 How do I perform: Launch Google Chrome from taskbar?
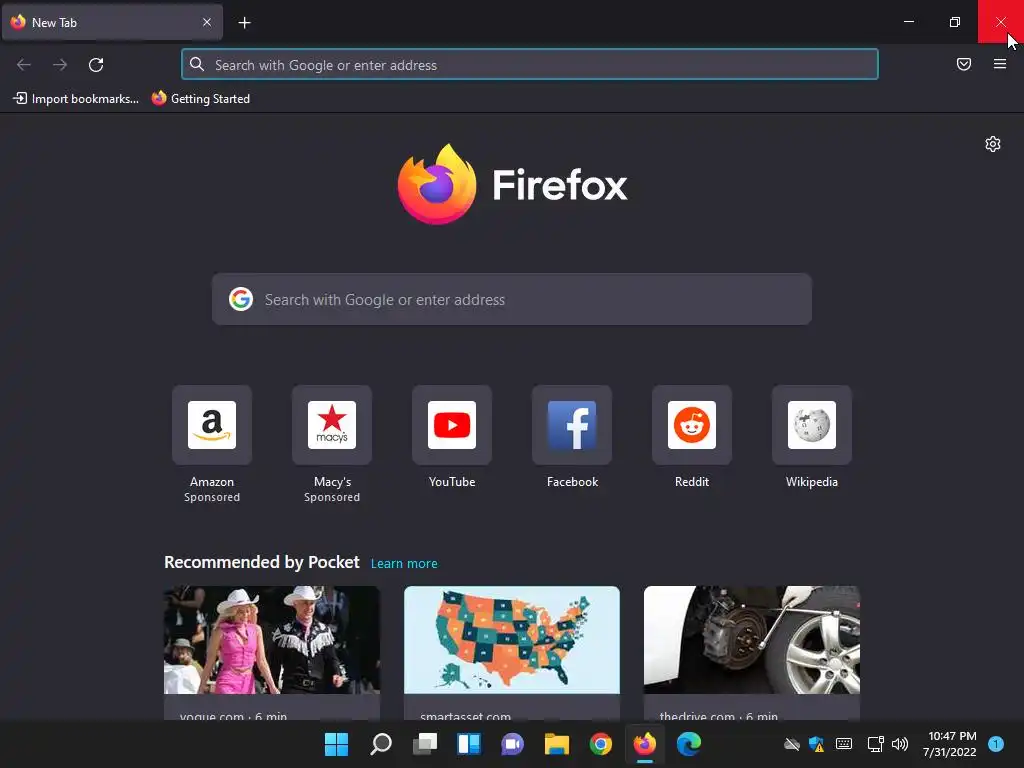(601, 744)
